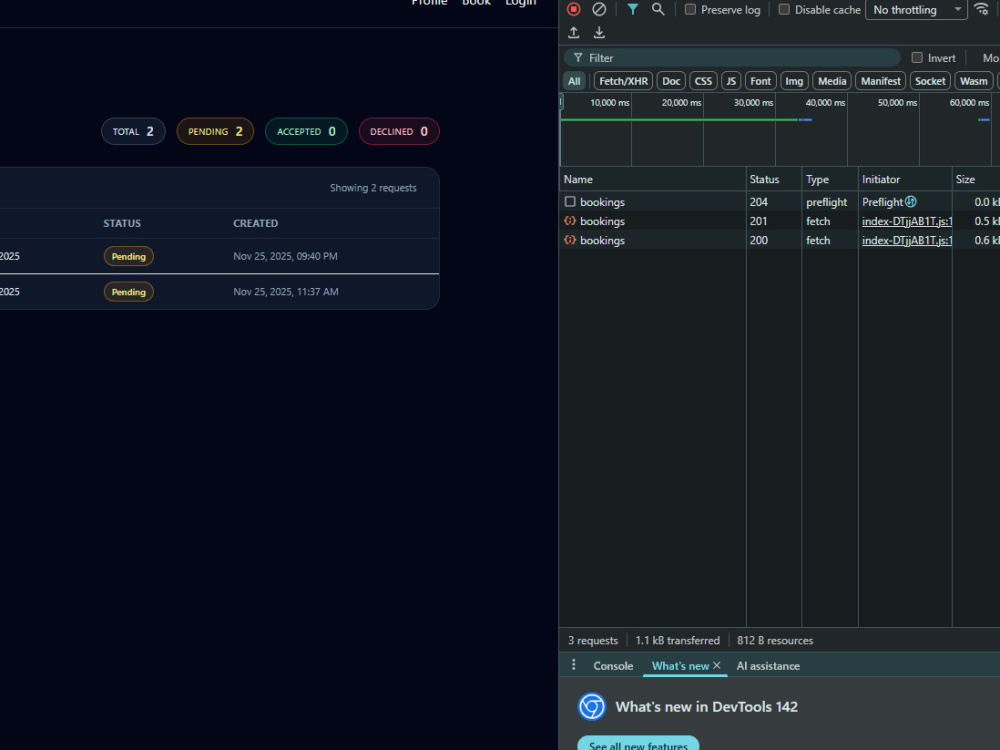This screenshot has width=1000, height=750.
Task: Enable Disable cache checkbox
Action: click(x=784, y=10)
